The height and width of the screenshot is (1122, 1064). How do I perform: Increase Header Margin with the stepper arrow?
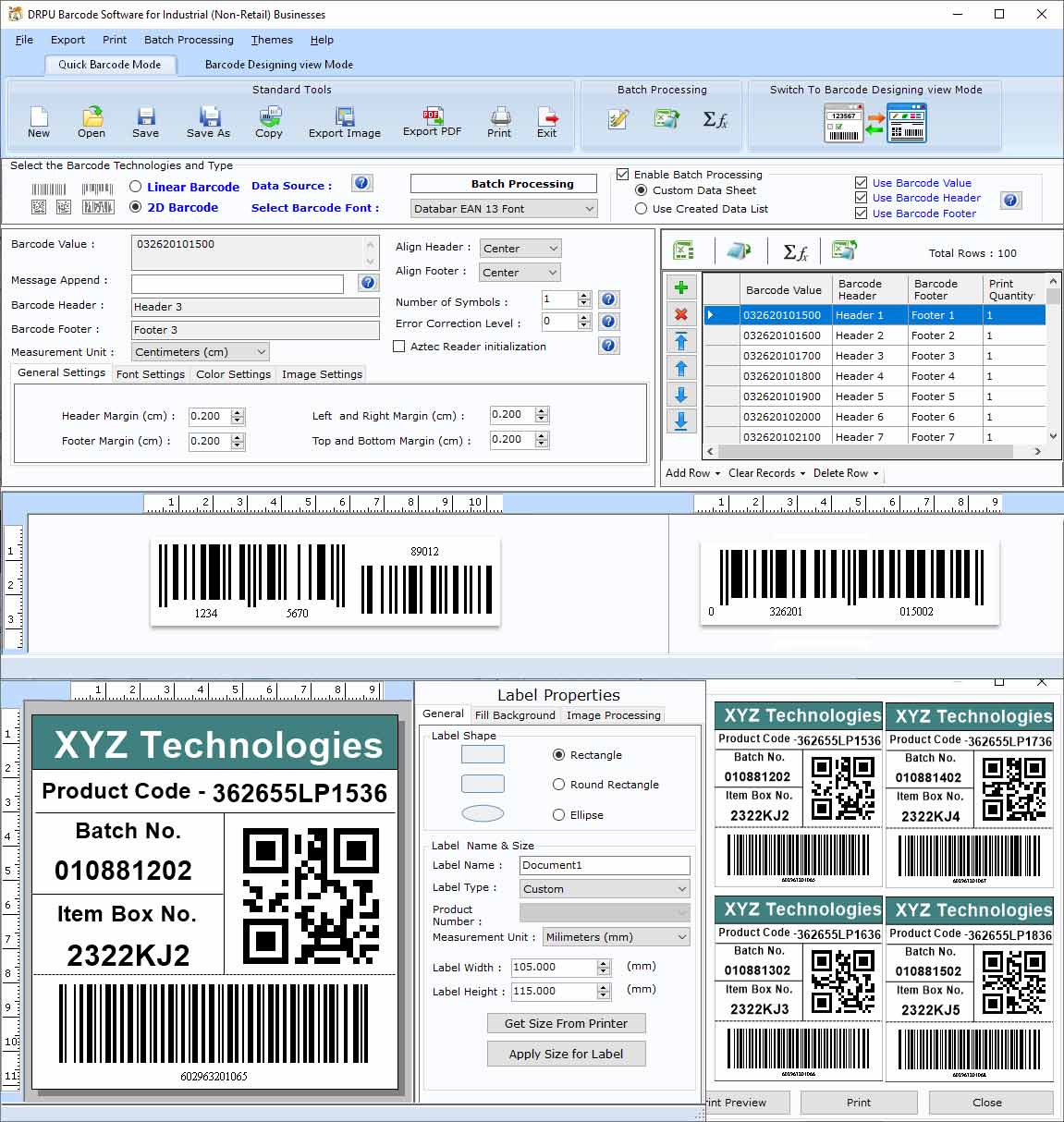tap(238, 411)
